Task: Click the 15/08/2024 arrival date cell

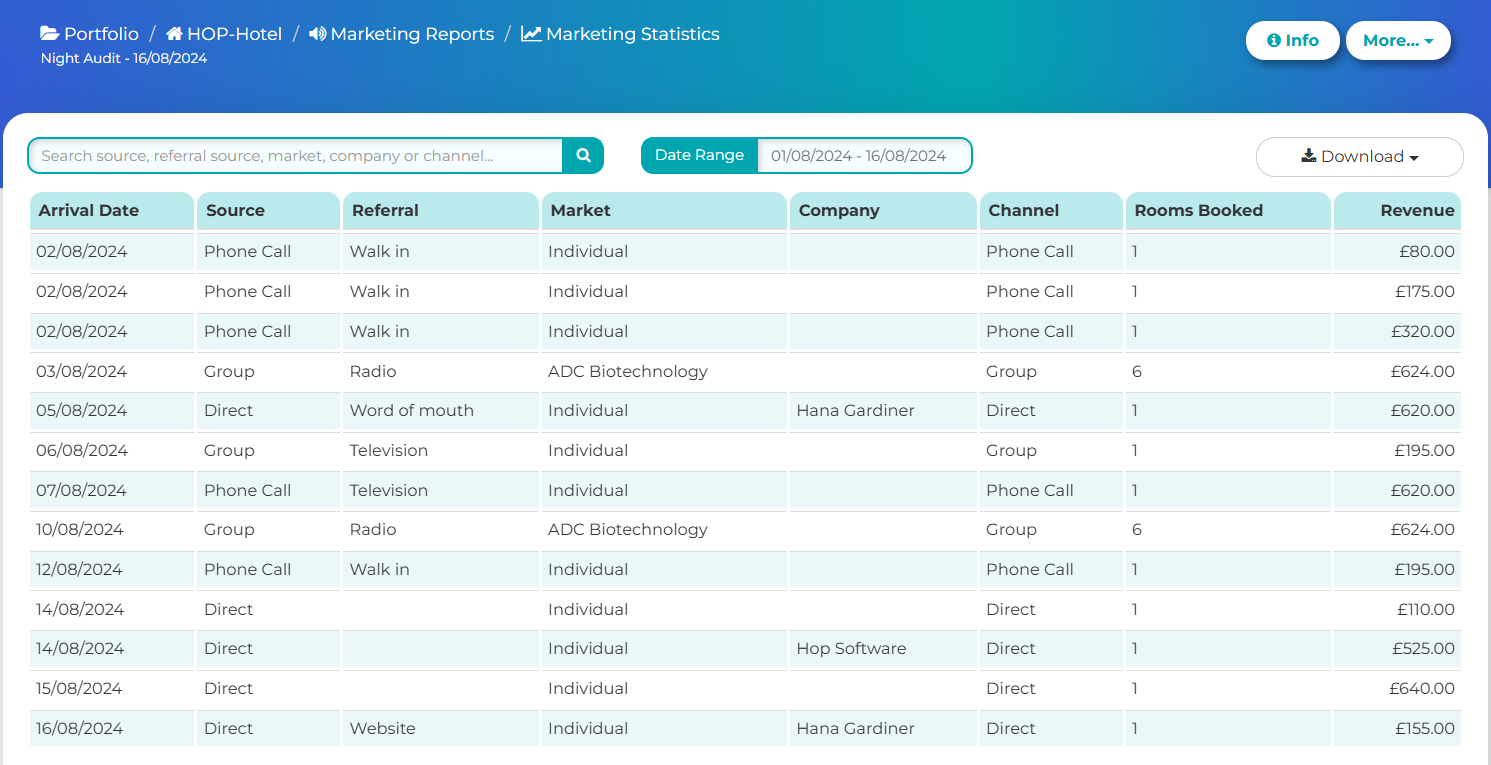Action: (111, 688)
